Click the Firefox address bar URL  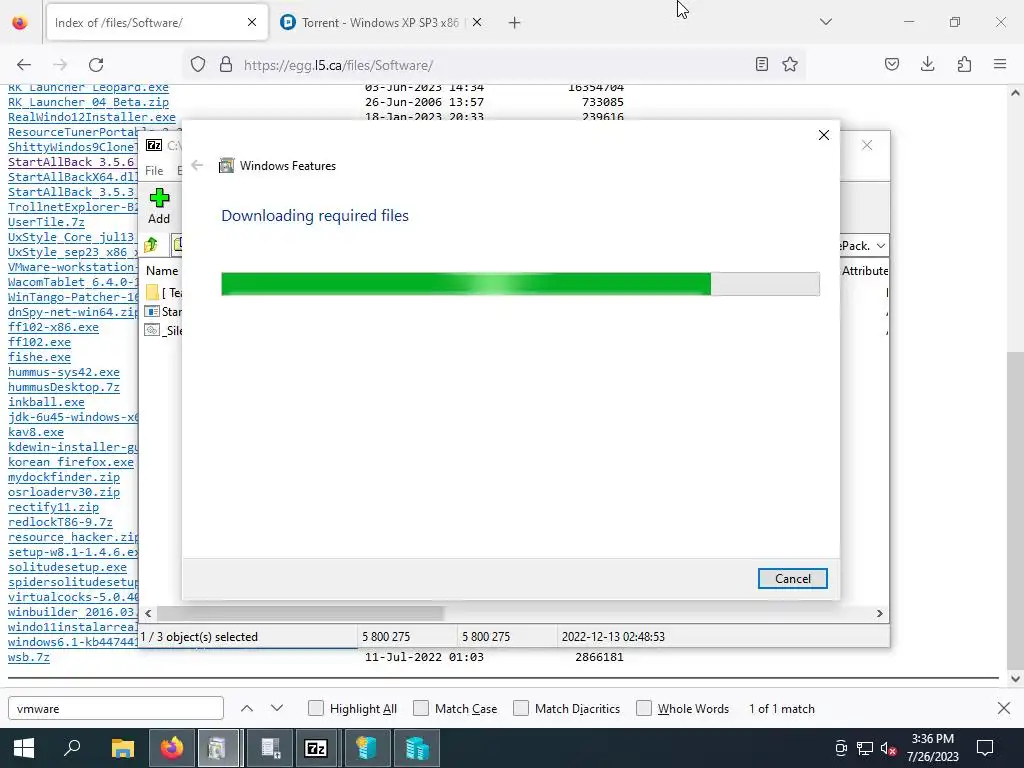click(x=338, y=65)
